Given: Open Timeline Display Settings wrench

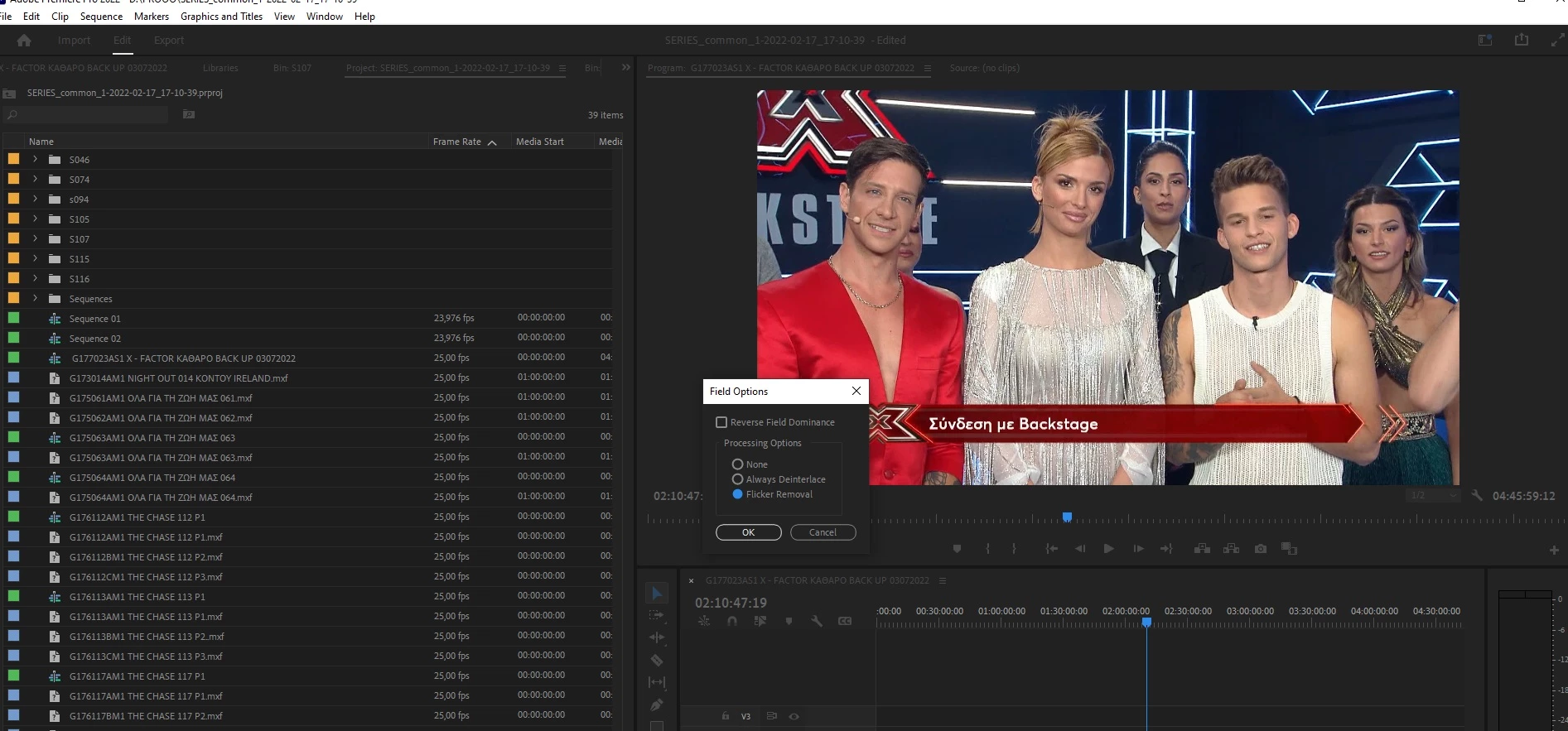Looking at the screenshot, I should click(817, 621).
